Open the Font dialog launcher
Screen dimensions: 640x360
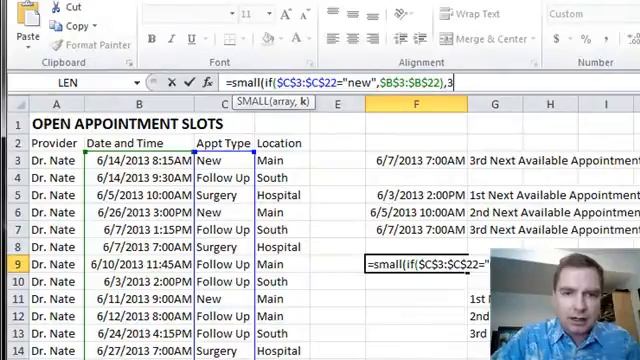tap(310, 63)
